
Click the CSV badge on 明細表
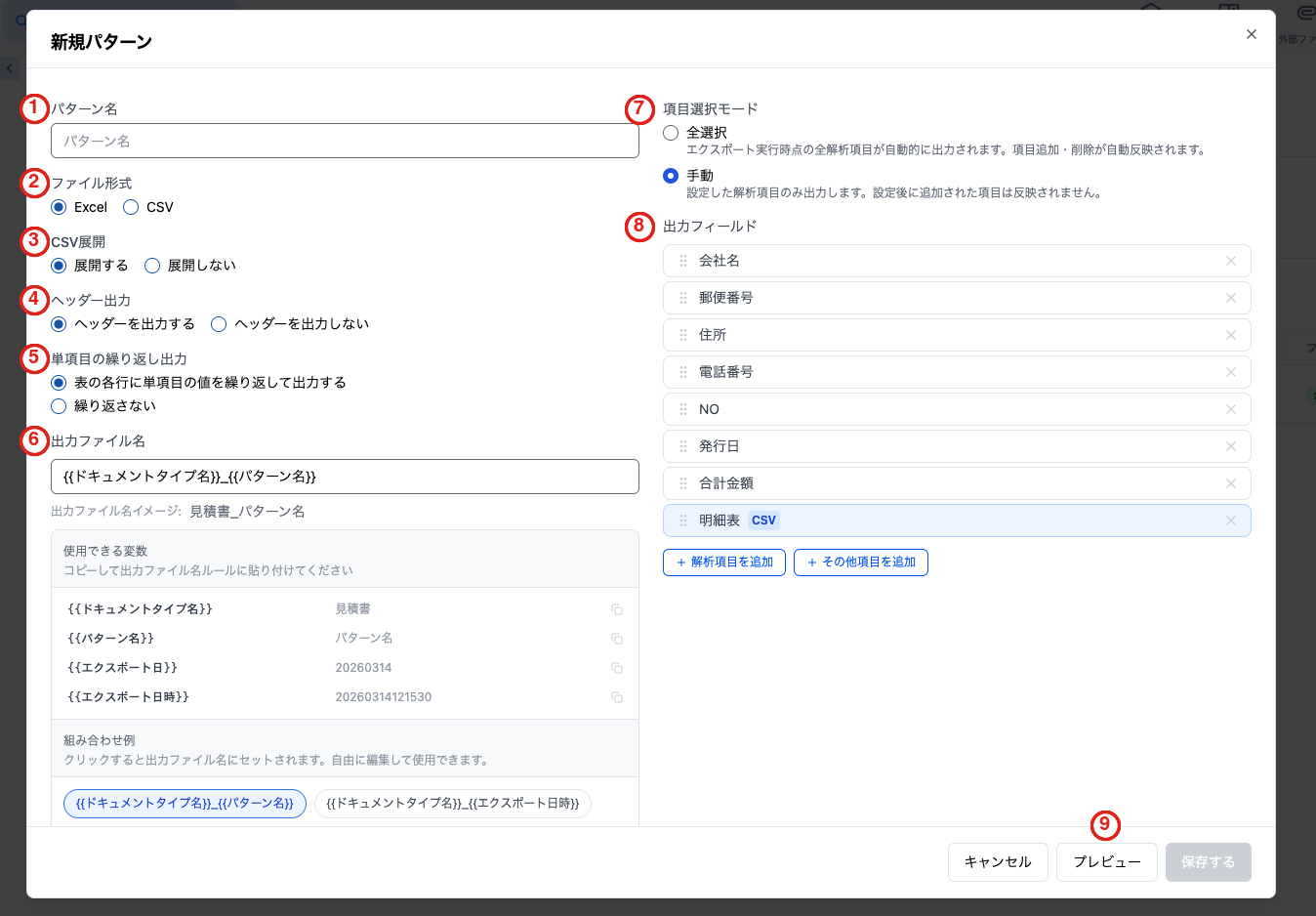763,520
